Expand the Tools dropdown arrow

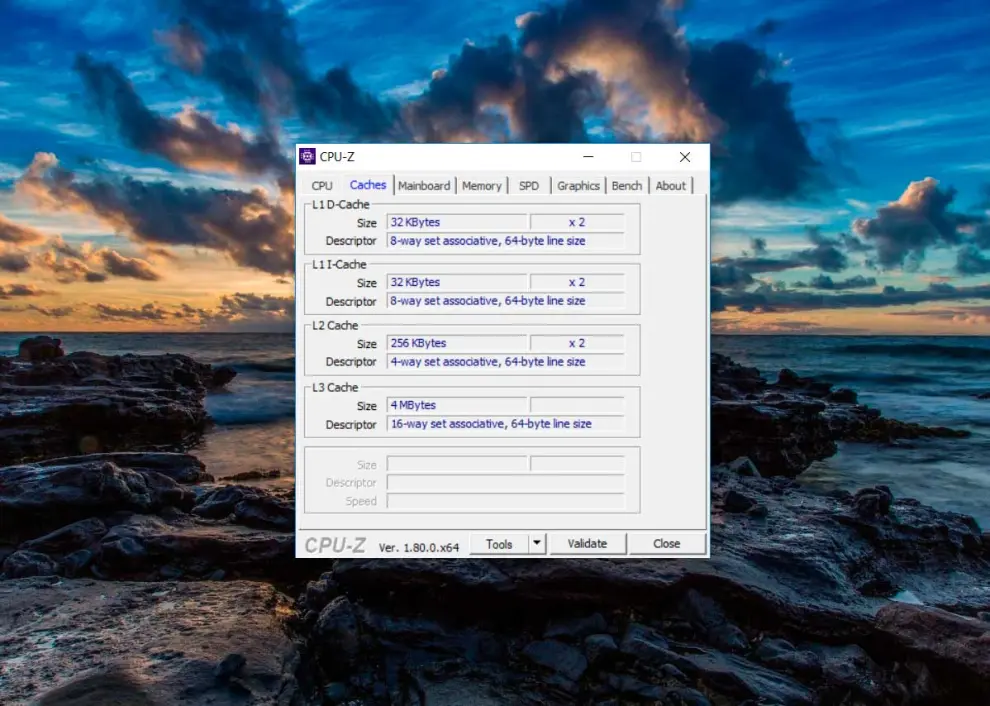(537, 544)
